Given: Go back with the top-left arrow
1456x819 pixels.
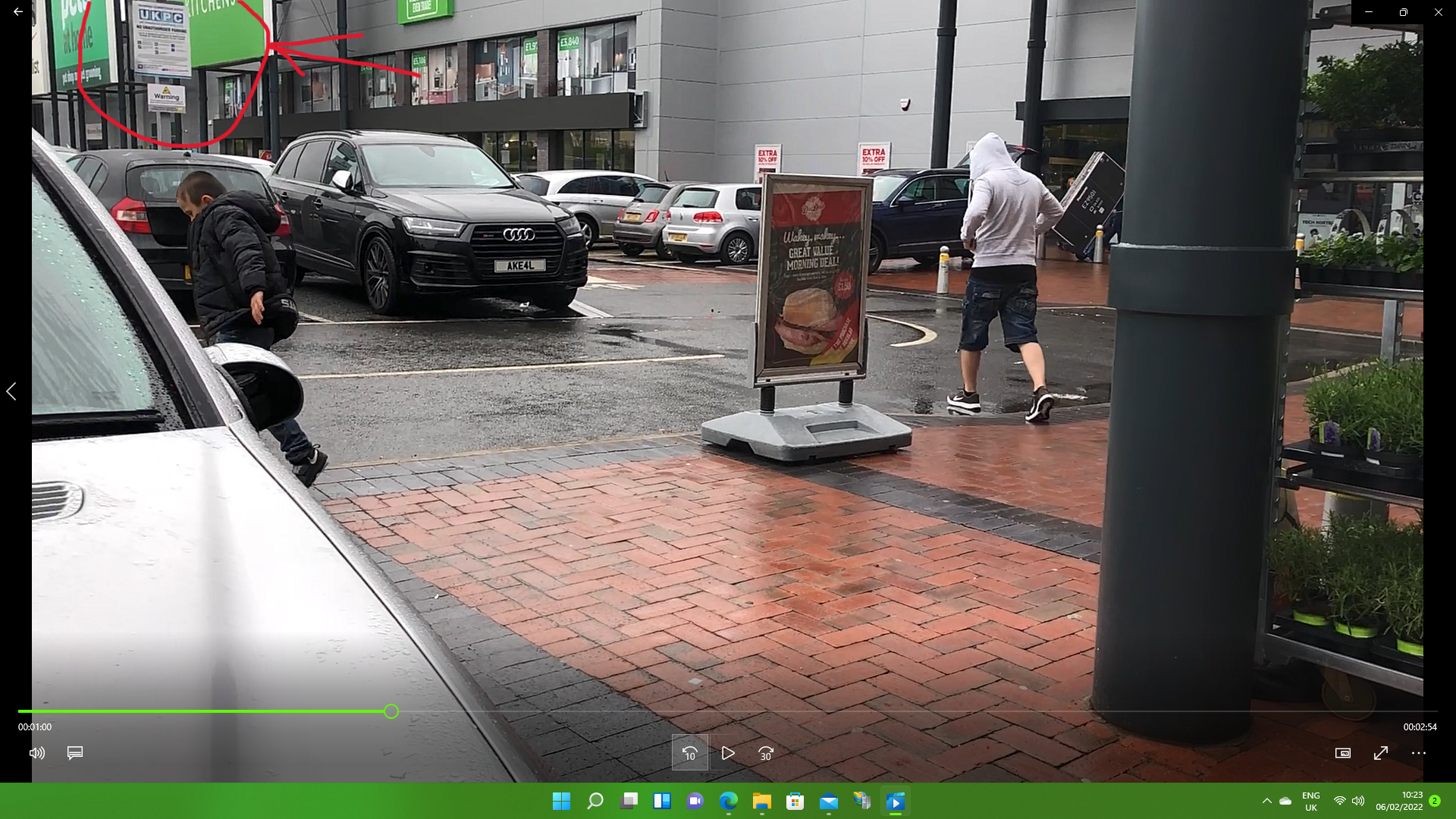Looking at the screenshot, I should tap(17, 12).
